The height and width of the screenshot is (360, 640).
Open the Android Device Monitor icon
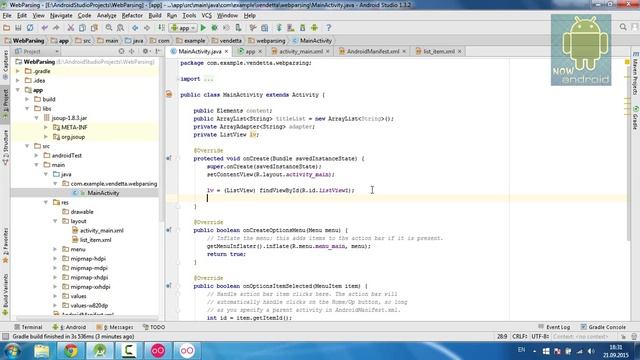(x=314, y=28)
